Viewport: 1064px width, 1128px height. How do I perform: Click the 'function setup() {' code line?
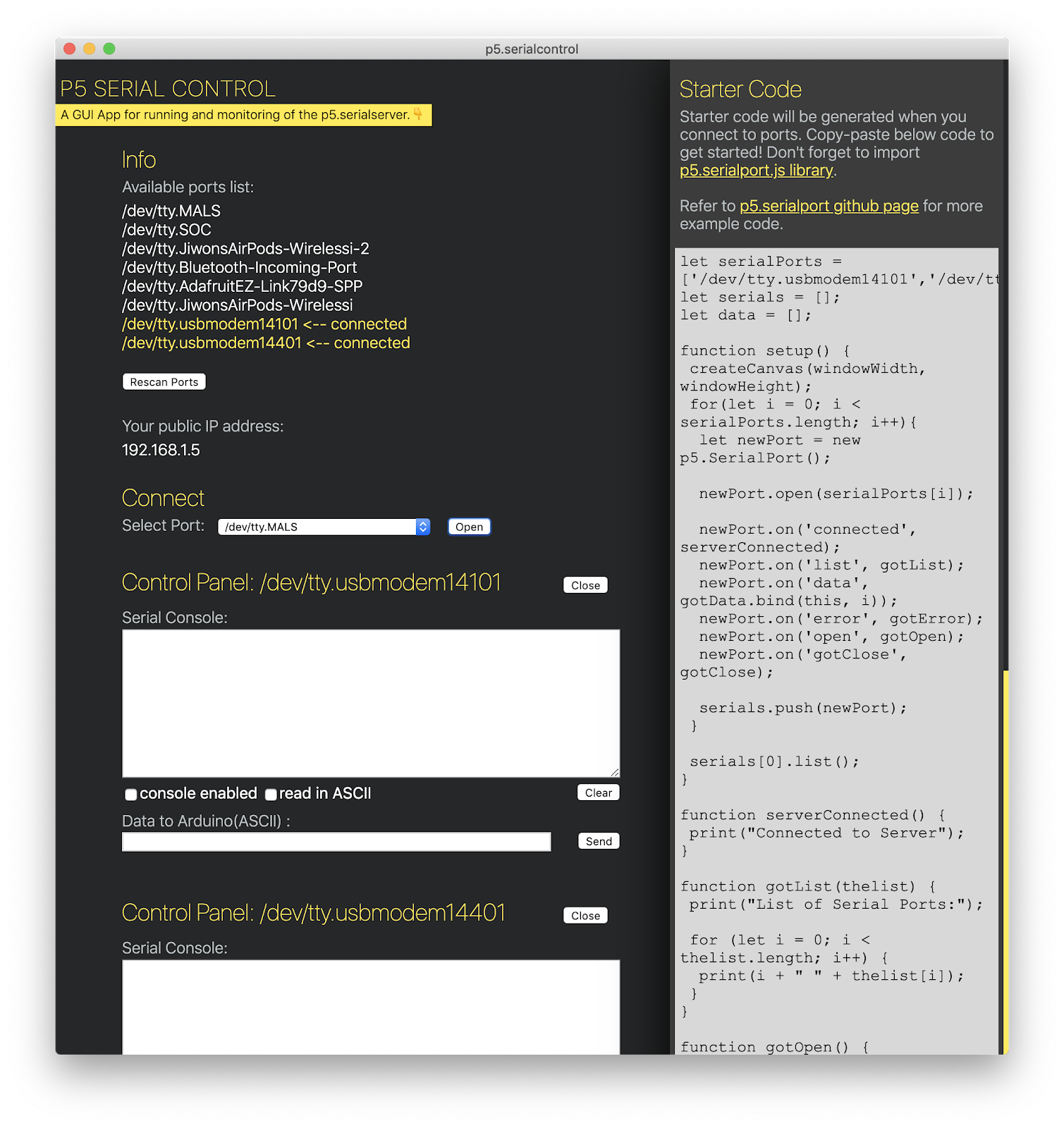[x=766, y=351]
